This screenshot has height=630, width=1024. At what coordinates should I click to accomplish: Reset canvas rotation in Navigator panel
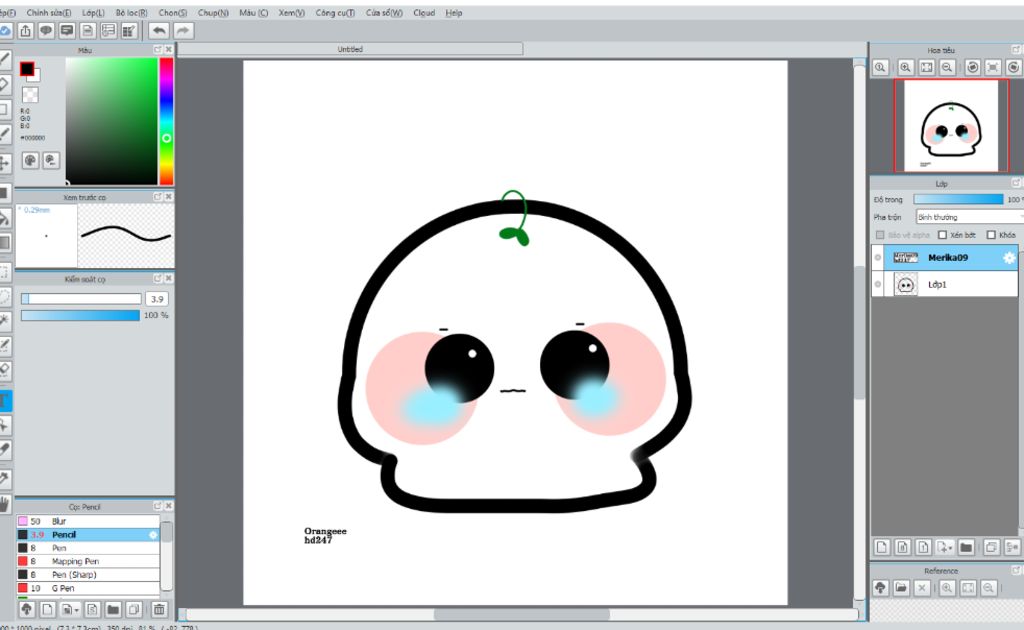pyautogui.click(x=993, y=67)
